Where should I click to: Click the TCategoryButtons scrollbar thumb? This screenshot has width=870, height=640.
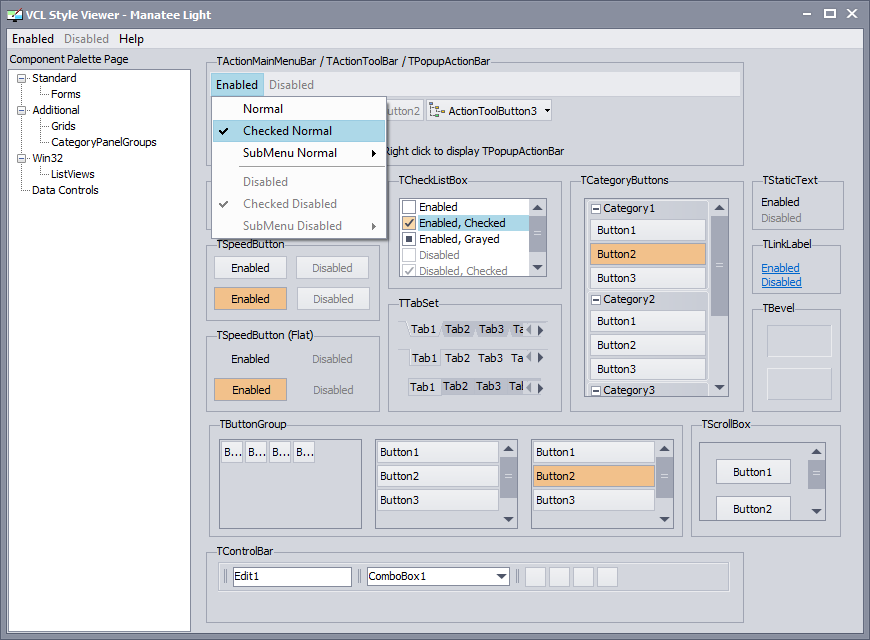click(x=719, y=266)
